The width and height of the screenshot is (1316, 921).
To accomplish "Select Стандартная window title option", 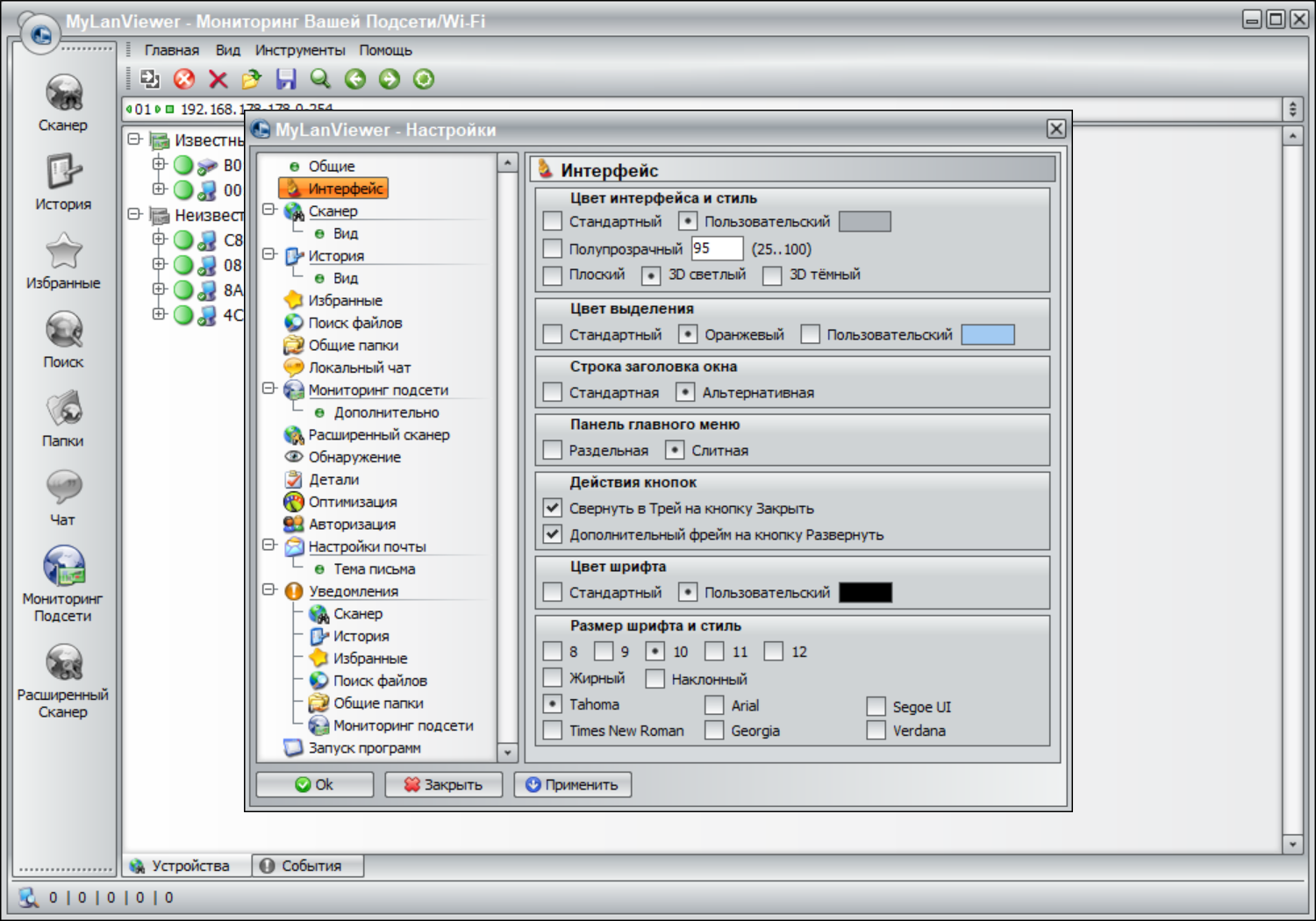I will 552,392.
